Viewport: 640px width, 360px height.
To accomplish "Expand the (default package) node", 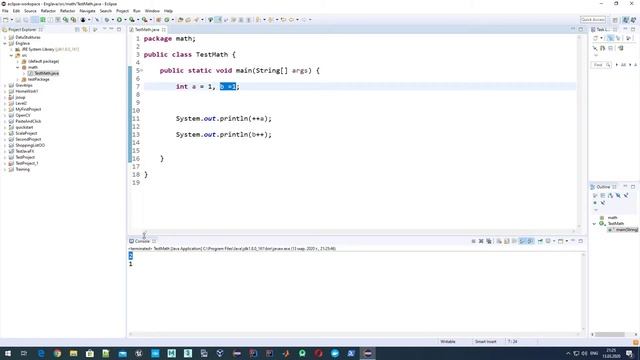I will 18,61.
